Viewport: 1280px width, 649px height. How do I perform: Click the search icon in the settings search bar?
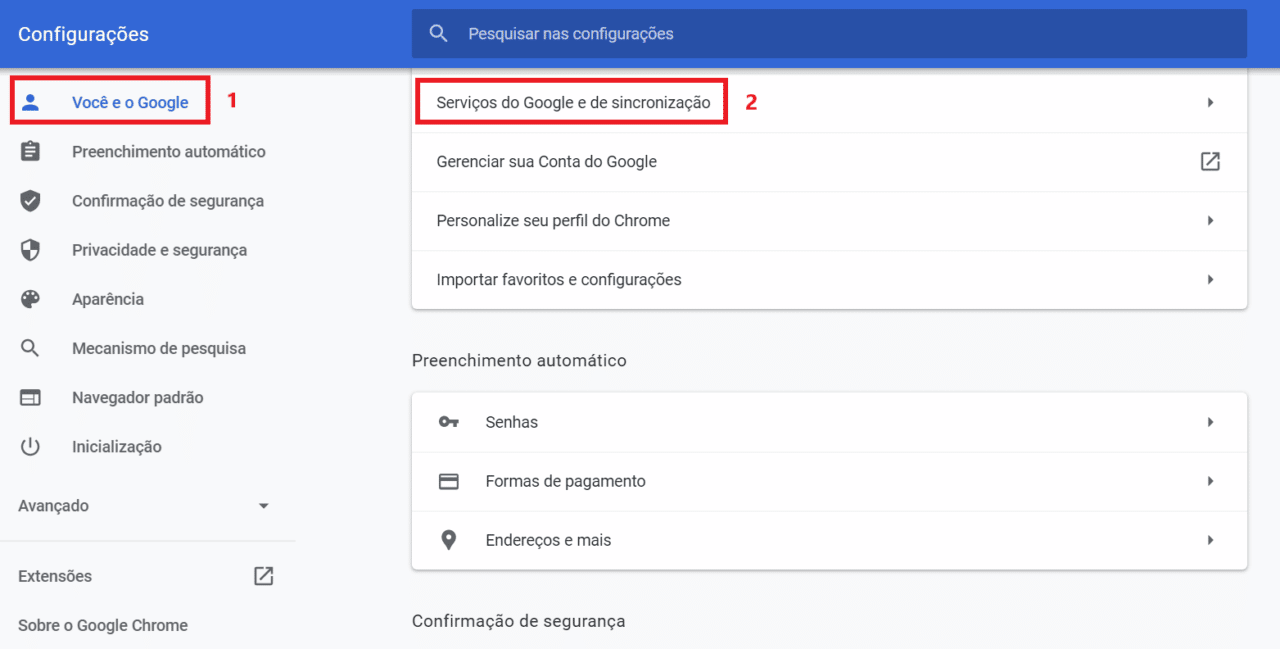pos(438,34)
